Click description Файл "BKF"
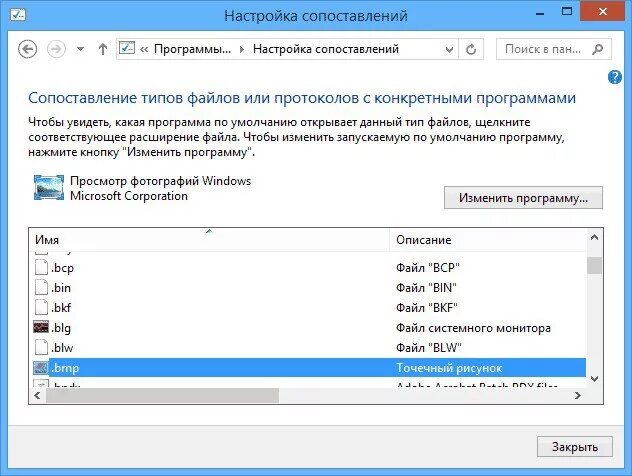The image size is (632, 476). (427, 308)
